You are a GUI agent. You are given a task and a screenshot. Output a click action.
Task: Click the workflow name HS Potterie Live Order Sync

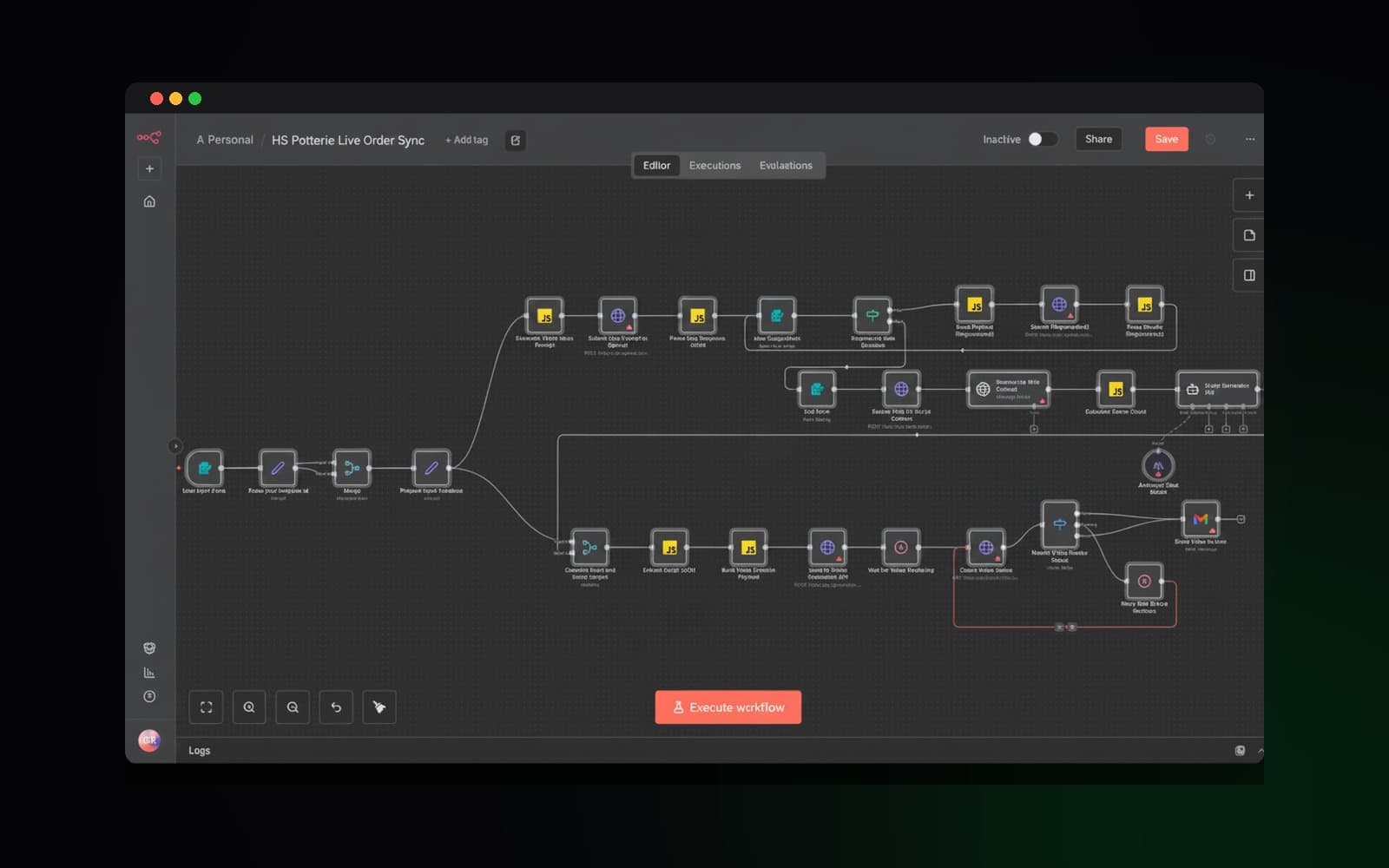click(348, 140)
